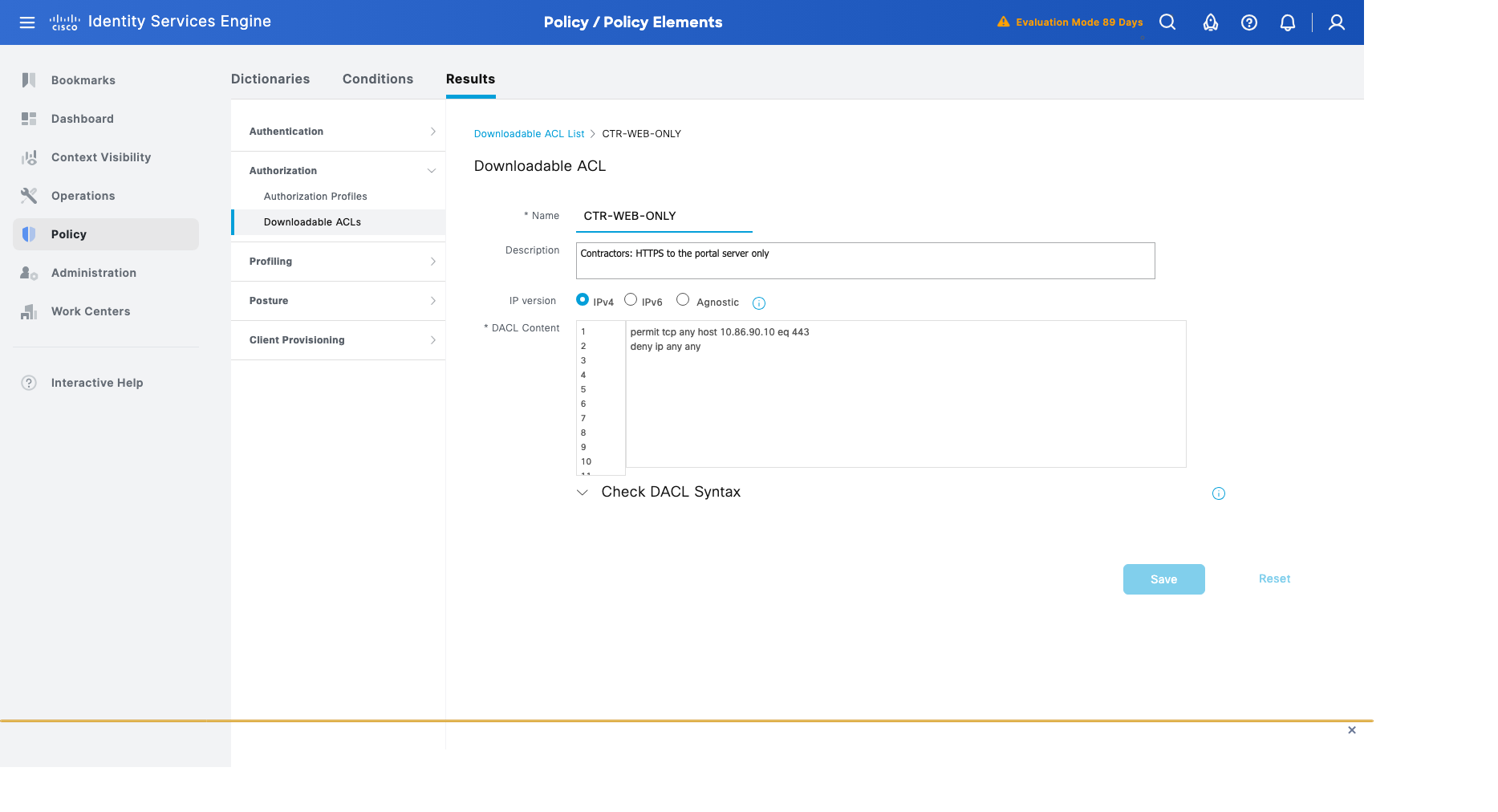
Task: Click the Context Visibility sidebar icon
Action: tap(29, 157)
